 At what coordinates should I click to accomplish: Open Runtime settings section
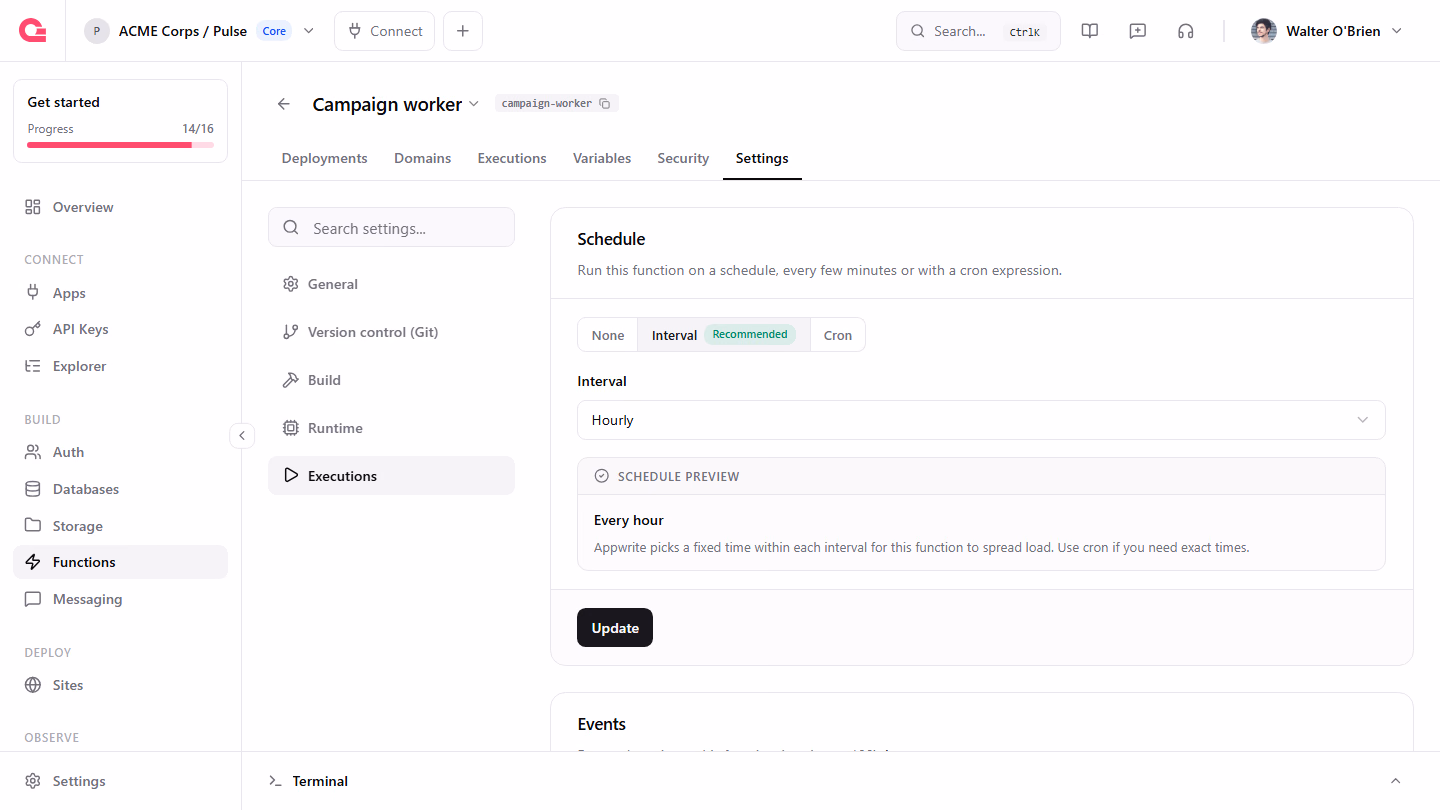(391, 428)
